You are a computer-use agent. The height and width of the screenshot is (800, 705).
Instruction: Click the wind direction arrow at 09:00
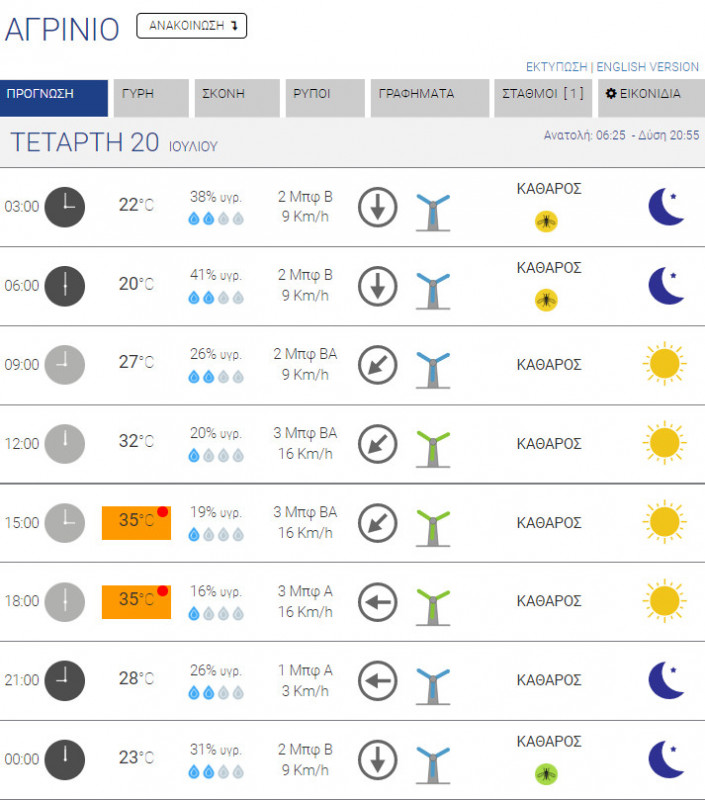coord(377,365)
